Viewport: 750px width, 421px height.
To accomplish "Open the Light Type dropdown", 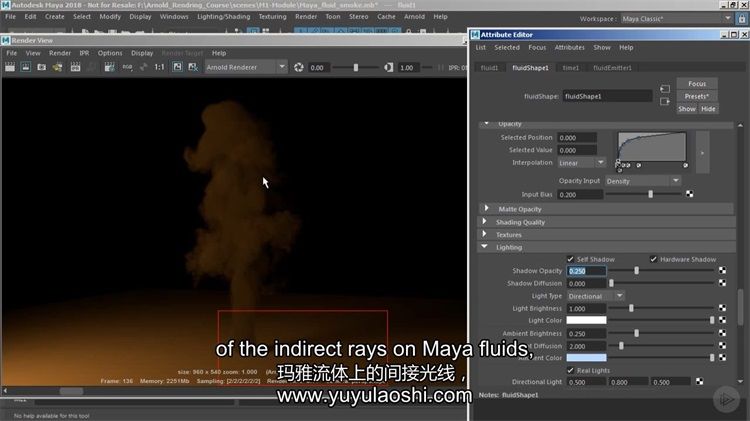I will pos(596,296).
